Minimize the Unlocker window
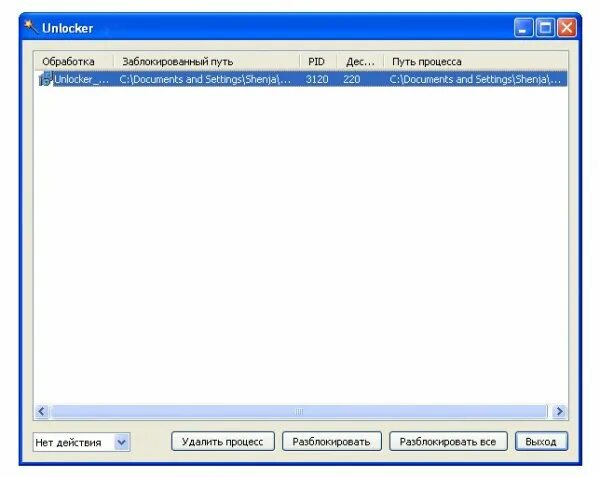 (x=523, y=28)
